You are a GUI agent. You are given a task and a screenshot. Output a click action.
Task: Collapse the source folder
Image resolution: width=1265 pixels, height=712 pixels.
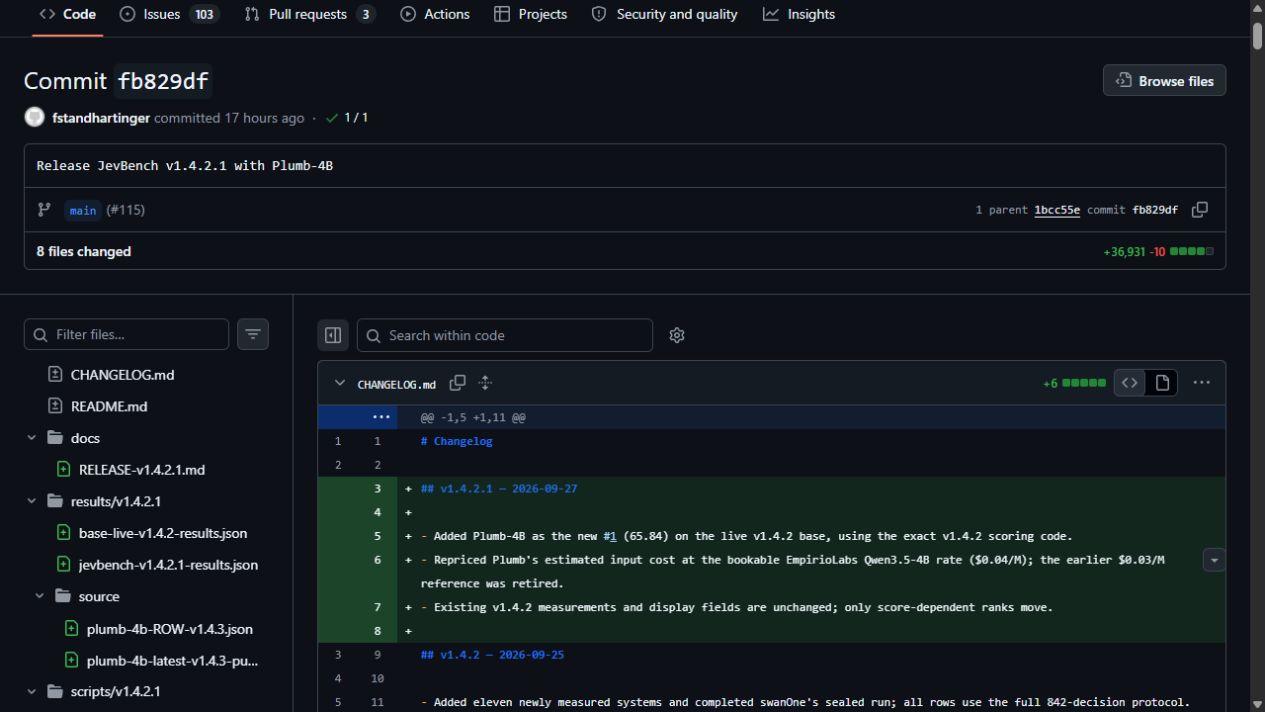tap(40, 596)
